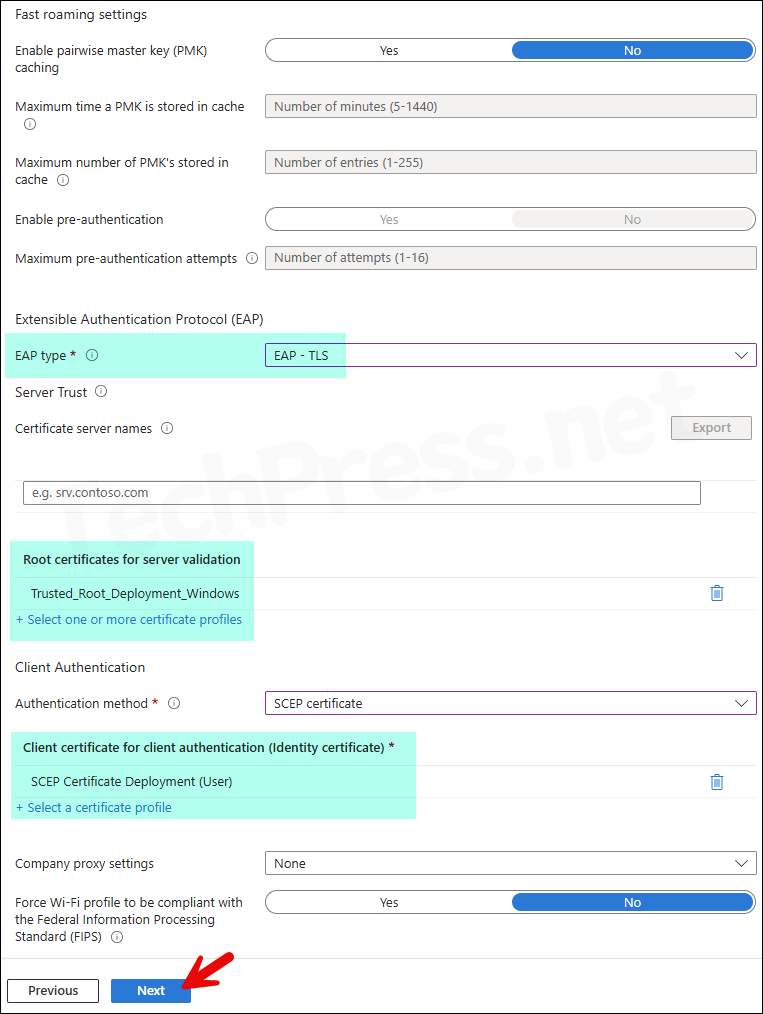Set PMK caching to Yes

(x=389, y=50)
